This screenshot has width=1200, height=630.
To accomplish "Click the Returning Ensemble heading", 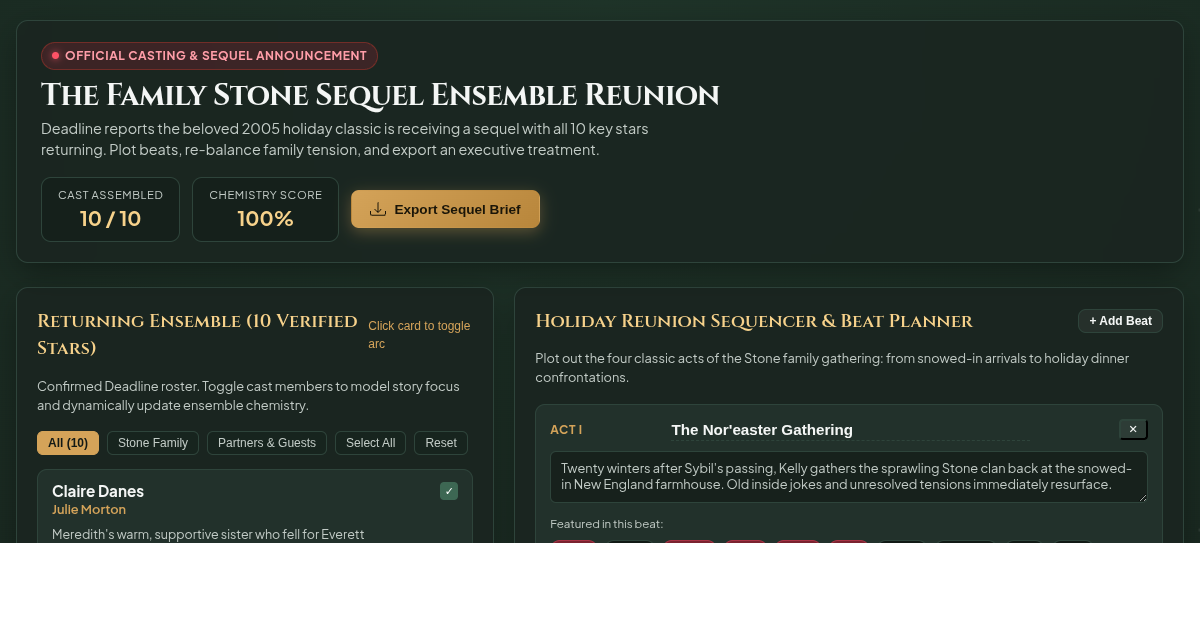I will point(197,334).
